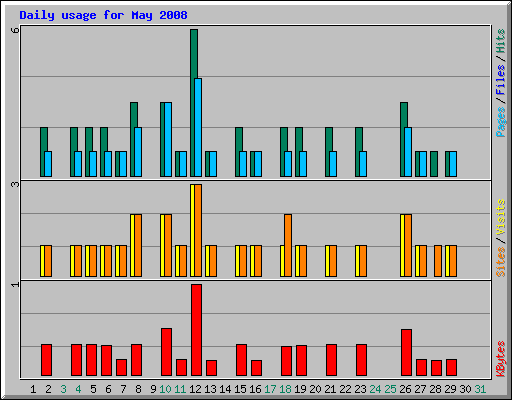Click day label "15" on the x-axis
This screenshot has height=400, width=512.
(240, 389)
